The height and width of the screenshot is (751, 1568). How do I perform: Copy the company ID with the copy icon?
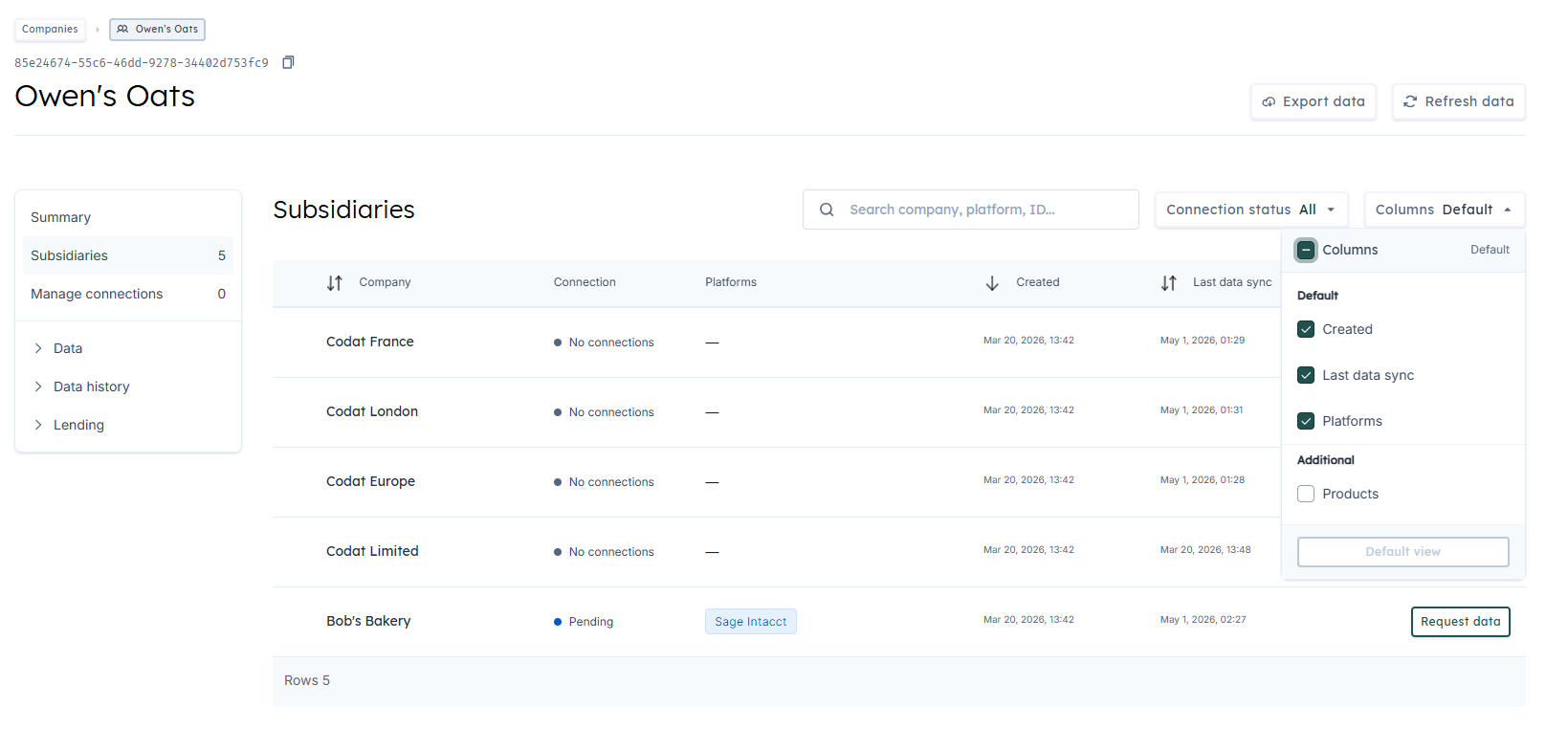288,62
